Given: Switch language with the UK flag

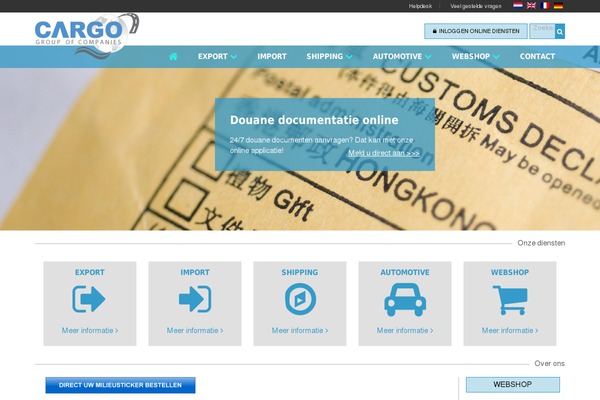Looking at the screenshot, I should (531, 5).
